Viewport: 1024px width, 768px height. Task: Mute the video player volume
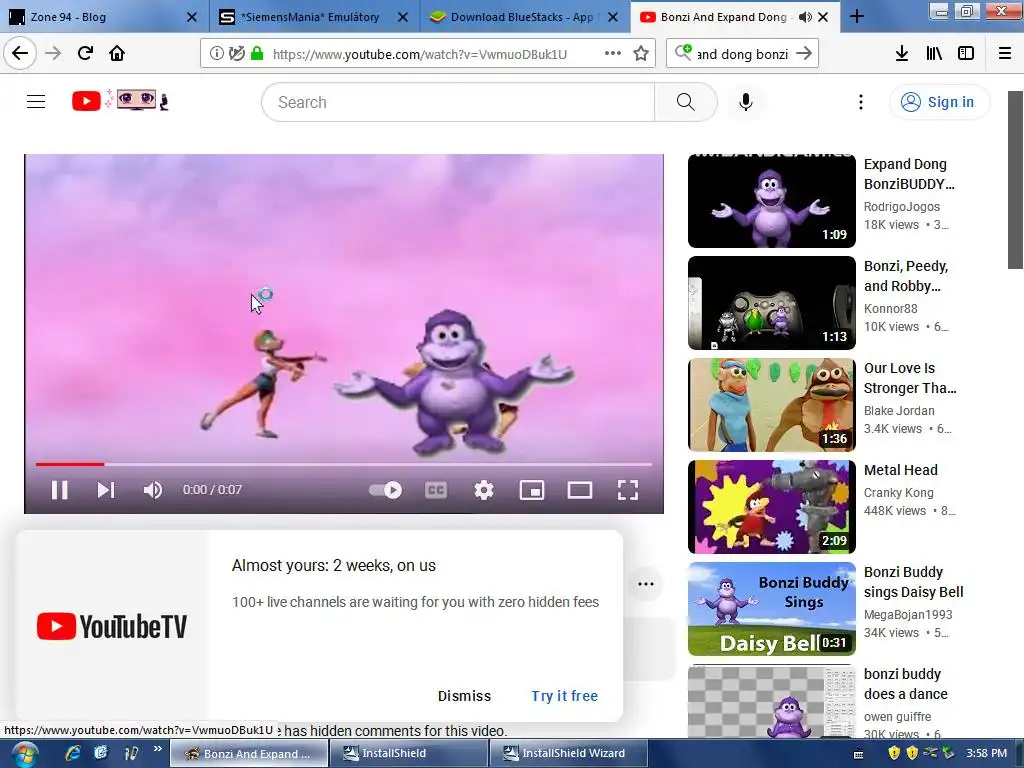click(x=152, y=490)
